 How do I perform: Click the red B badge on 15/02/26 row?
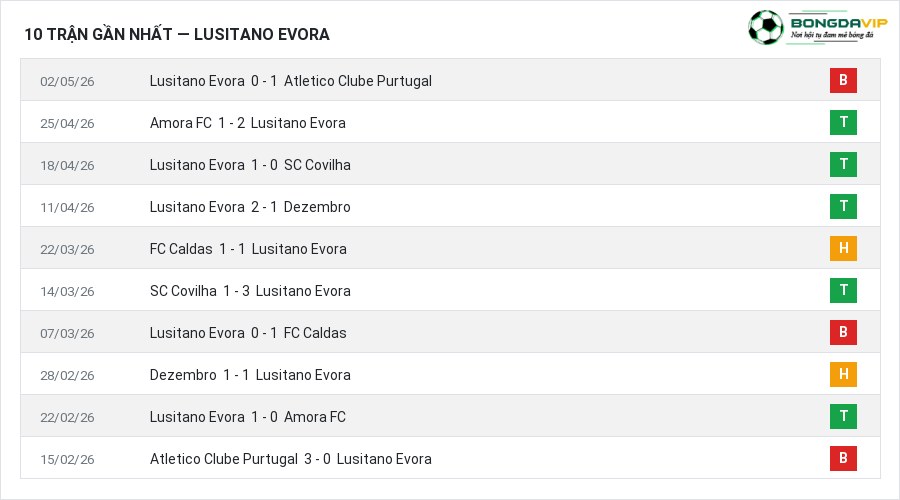(x=843, y=458)
